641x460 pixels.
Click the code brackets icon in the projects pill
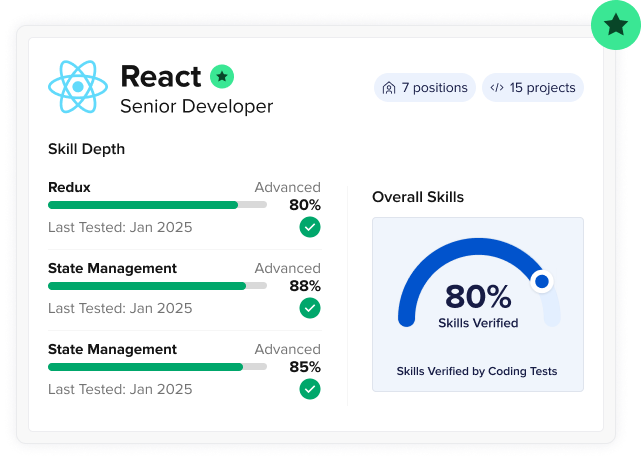tap(497, 88)
